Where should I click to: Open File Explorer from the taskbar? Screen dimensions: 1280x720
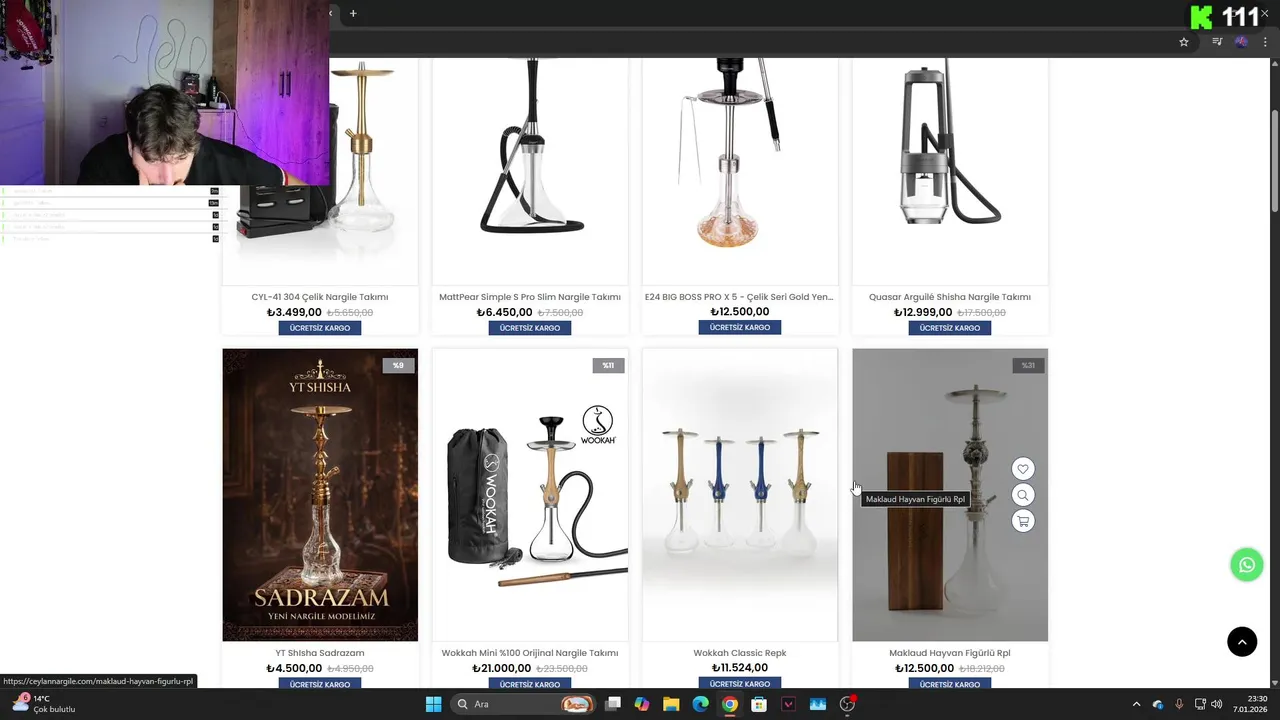point(671,704)
